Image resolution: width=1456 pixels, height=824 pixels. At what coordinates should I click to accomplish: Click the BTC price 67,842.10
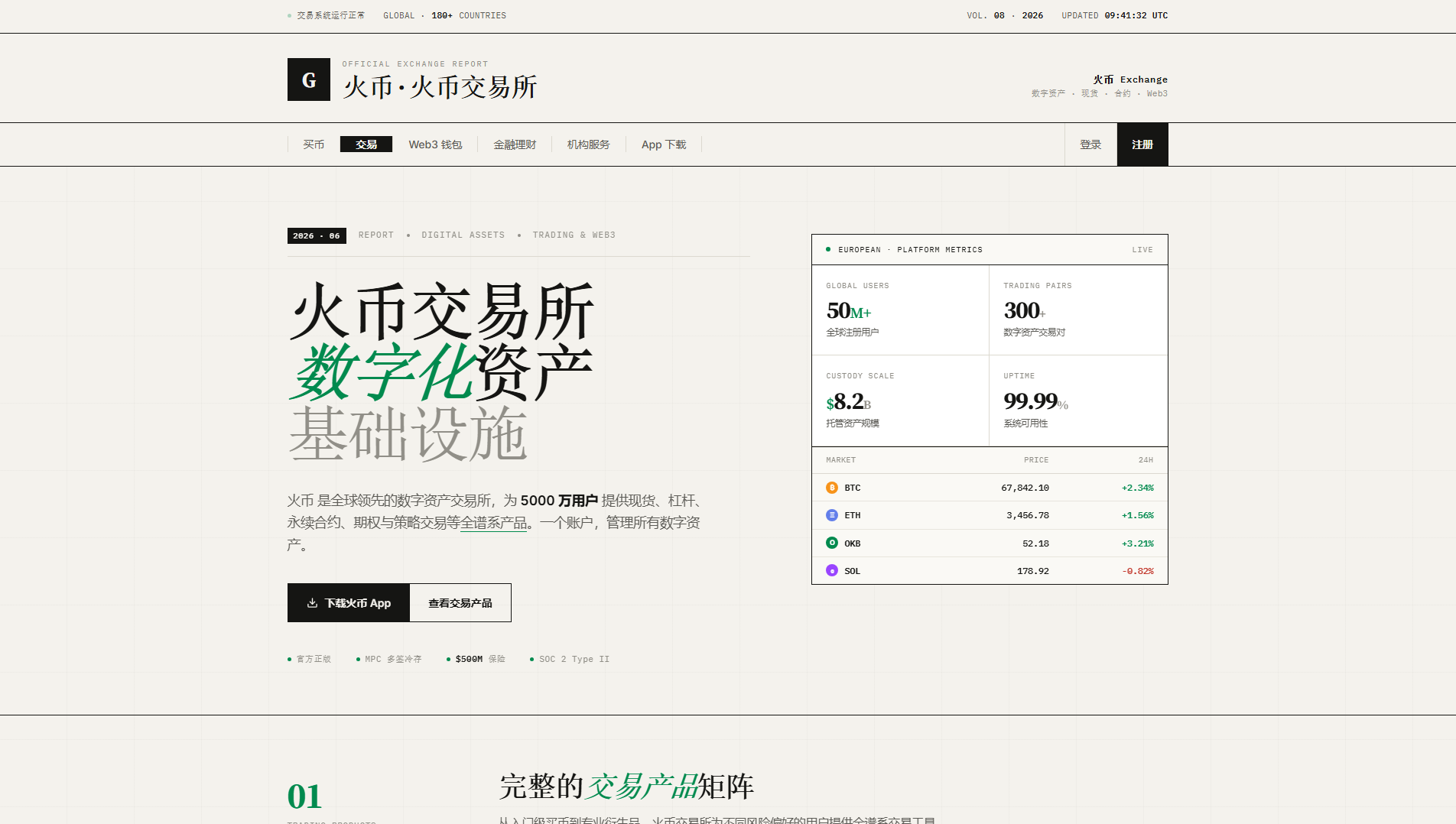(x=1025, y=488)
